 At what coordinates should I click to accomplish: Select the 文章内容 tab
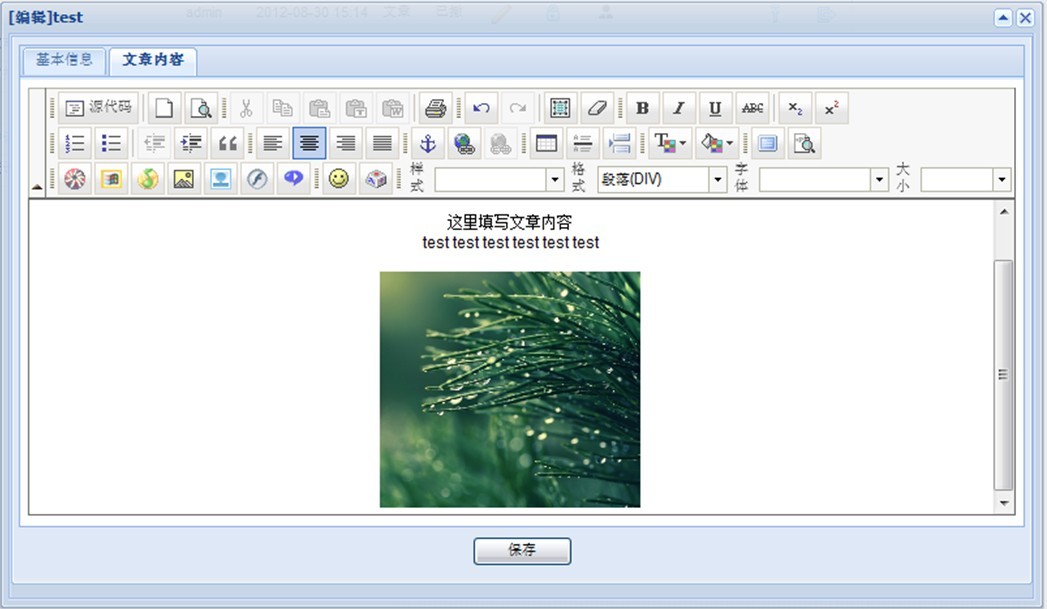point(153,60)
